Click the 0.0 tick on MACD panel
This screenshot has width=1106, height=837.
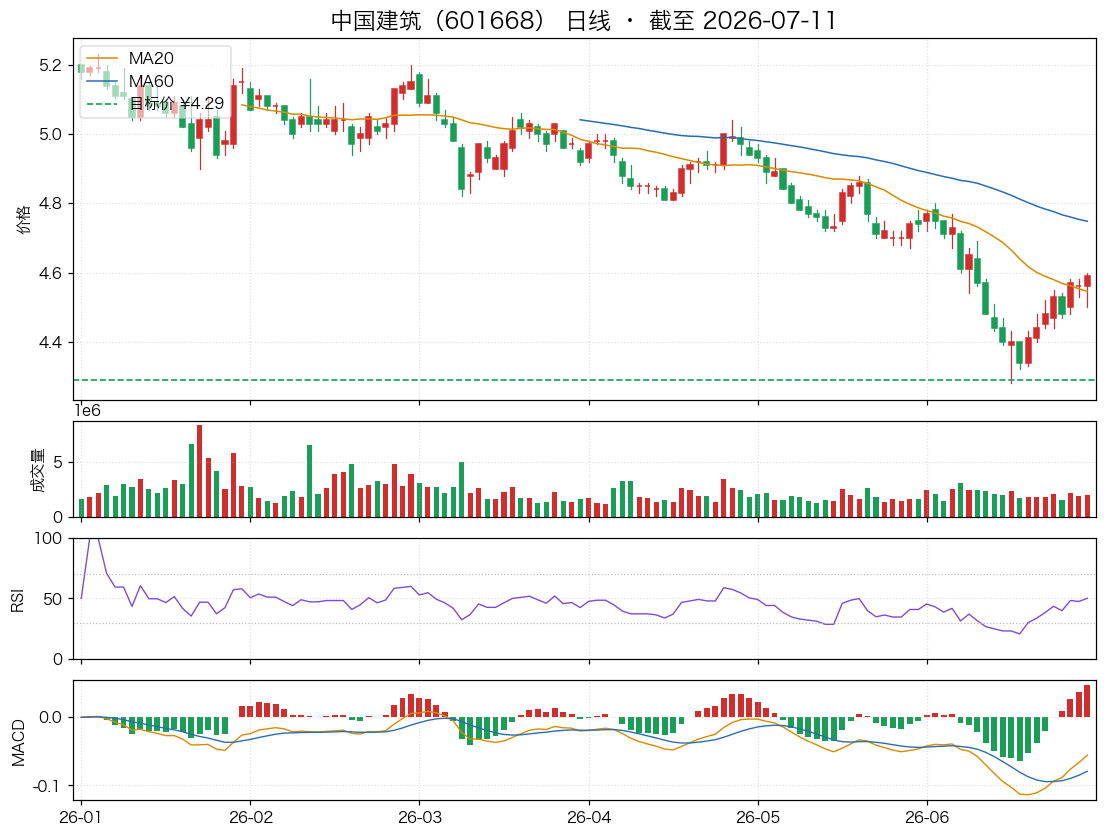tap(51, 717)
